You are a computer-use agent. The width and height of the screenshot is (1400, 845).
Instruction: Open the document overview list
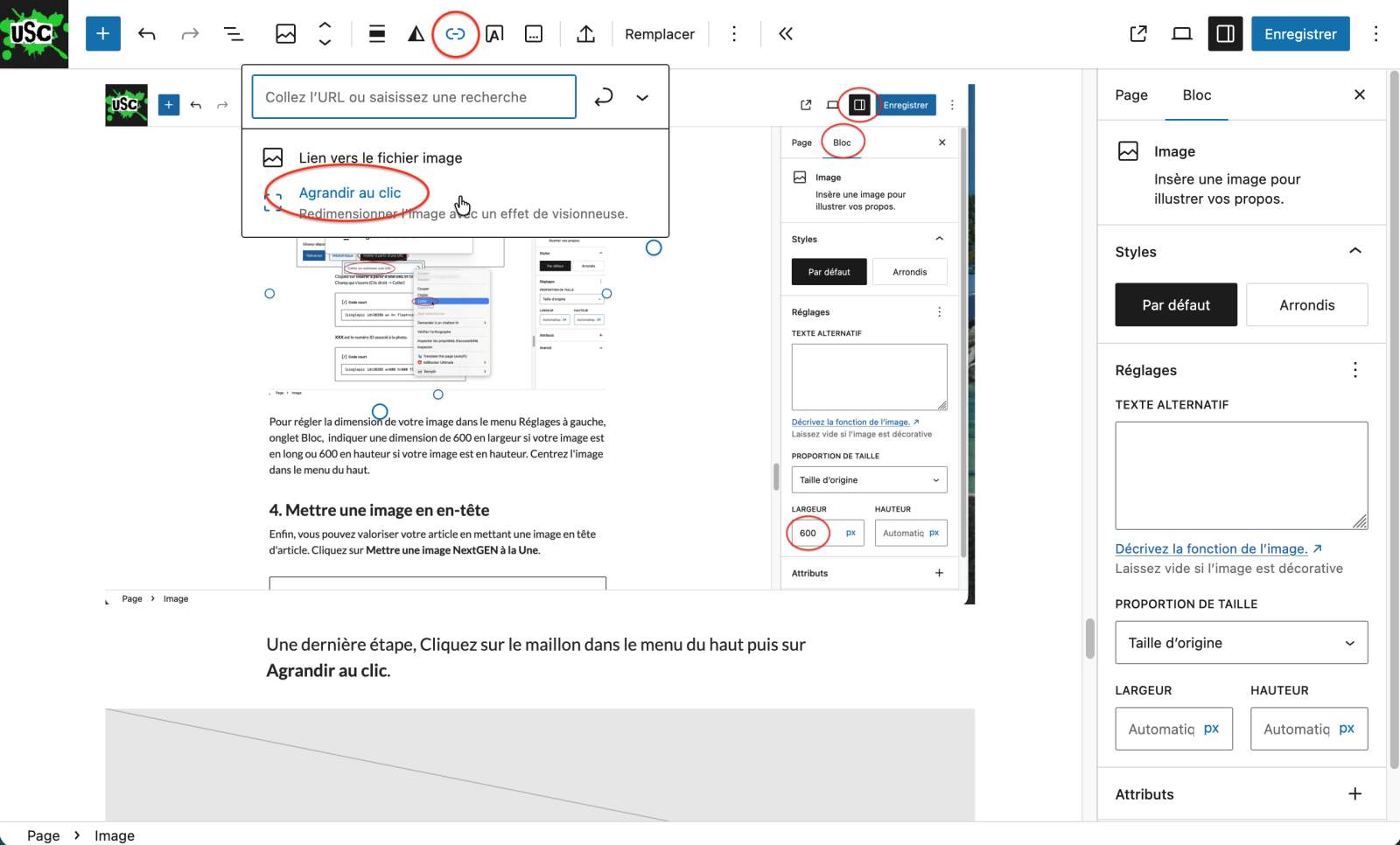233,34
